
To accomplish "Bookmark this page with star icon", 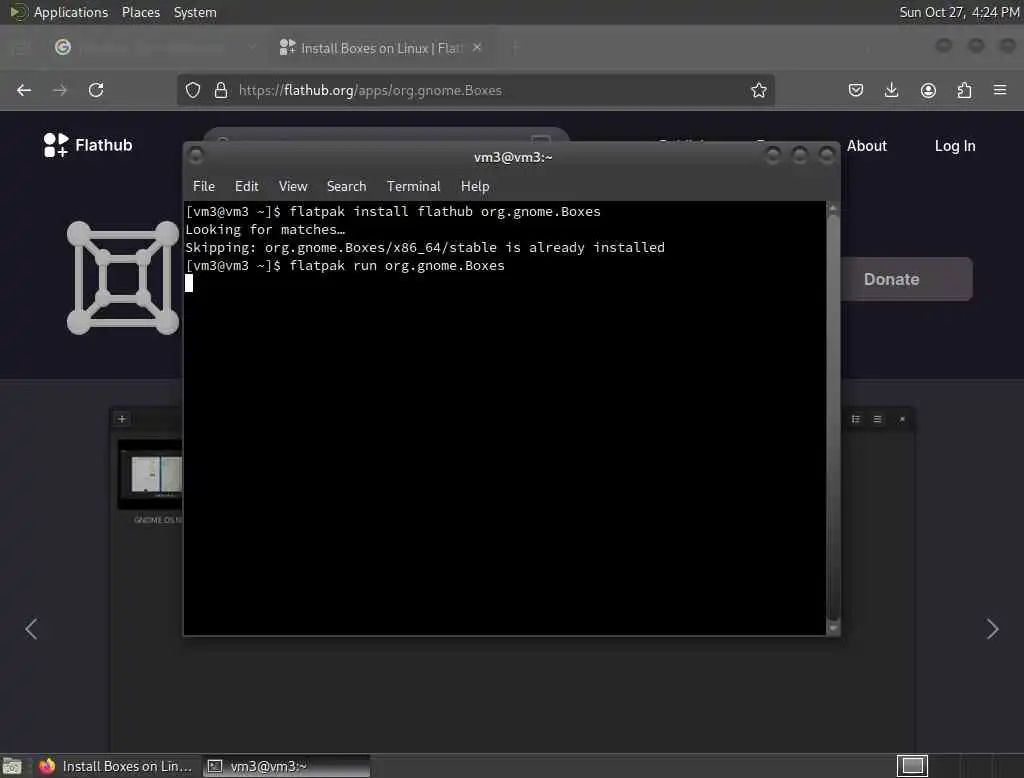I will (758, 90).
